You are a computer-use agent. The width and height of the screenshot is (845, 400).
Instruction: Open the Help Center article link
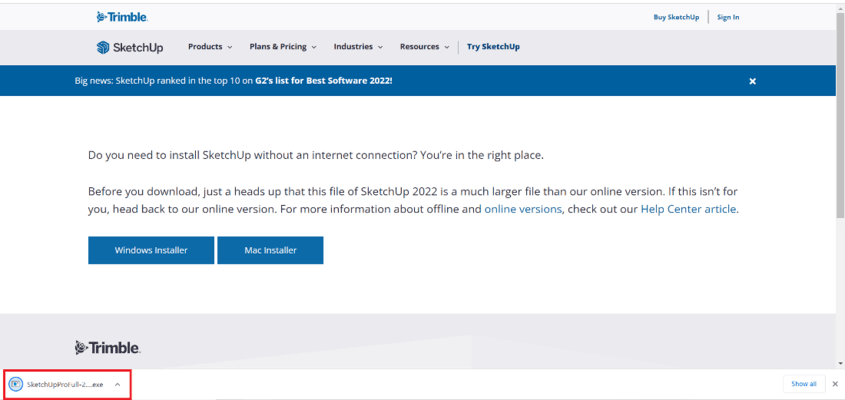(x=688, y=209)
